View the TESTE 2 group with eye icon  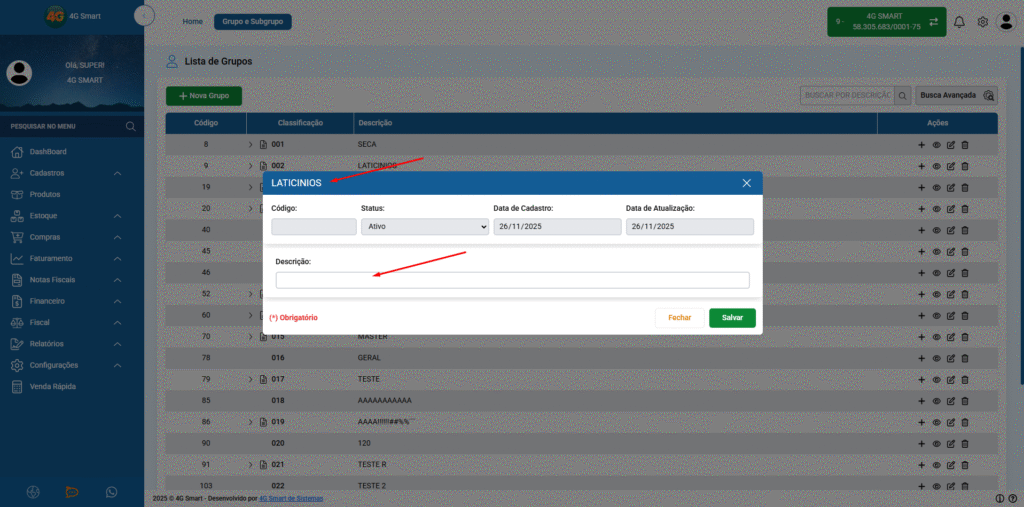936,486
